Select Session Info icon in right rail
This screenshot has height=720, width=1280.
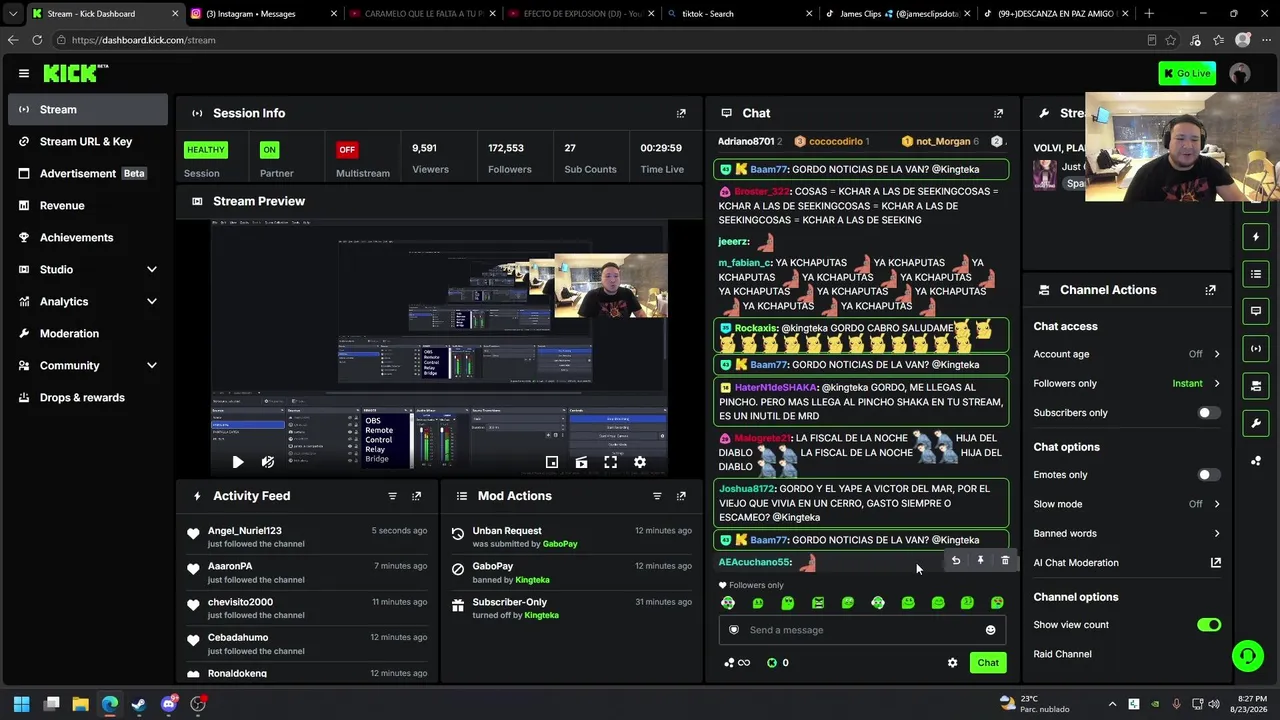[1256, 348]
